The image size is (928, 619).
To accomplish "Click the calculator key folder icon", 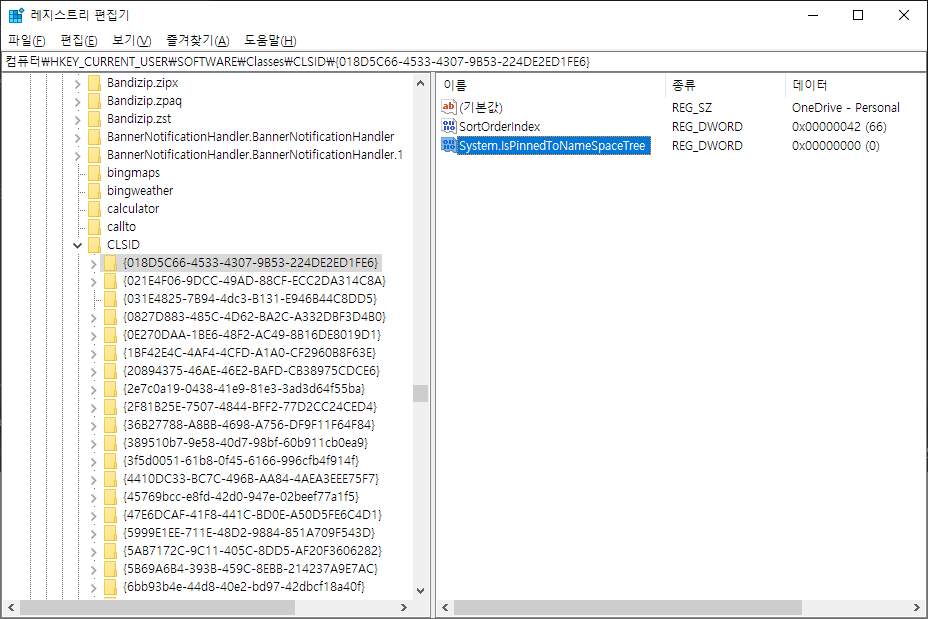I will pyautogui.click(x=94, y=209).
